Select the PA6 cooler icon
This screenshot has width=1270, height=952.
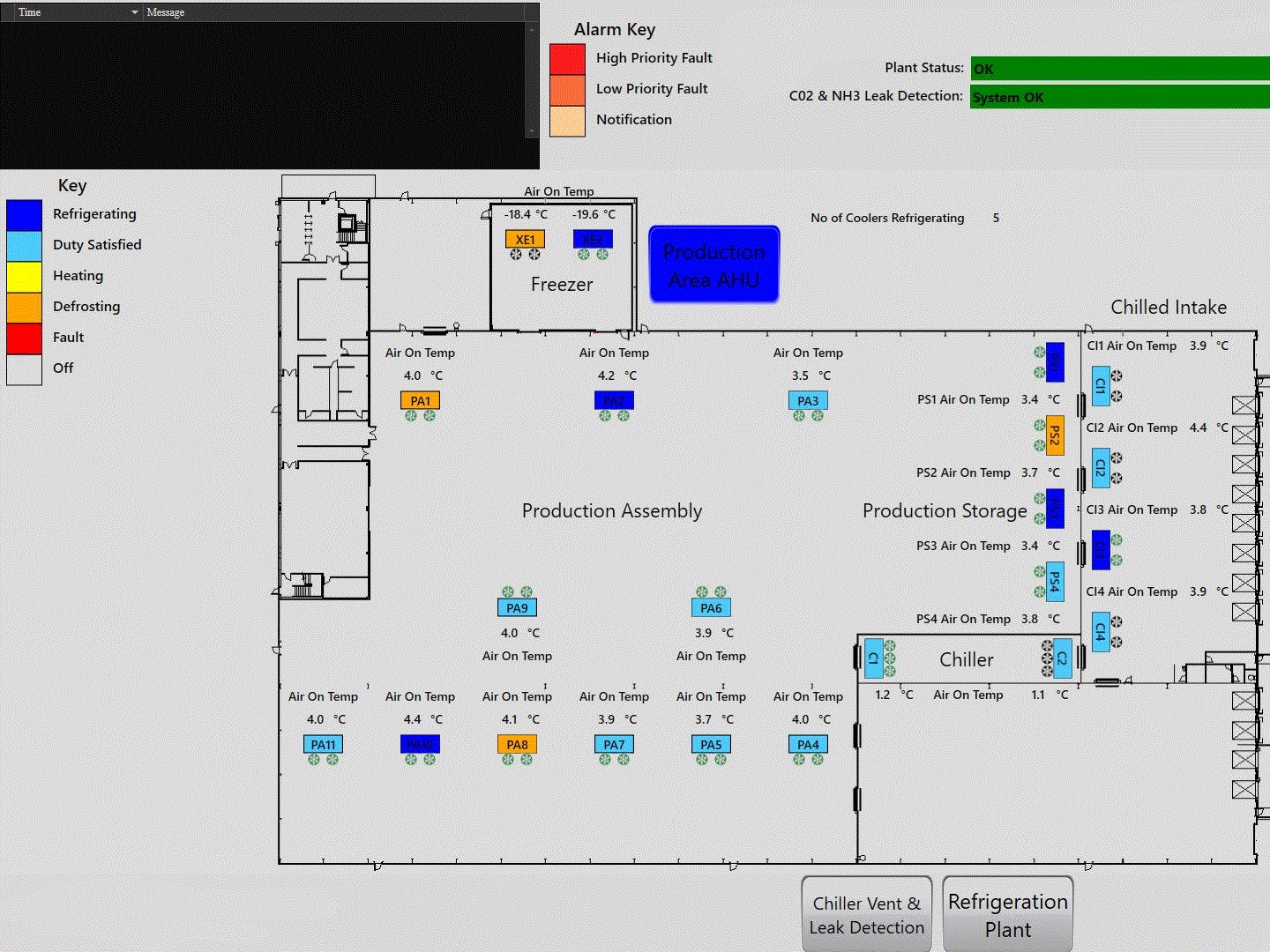click(x=711, y=608)
